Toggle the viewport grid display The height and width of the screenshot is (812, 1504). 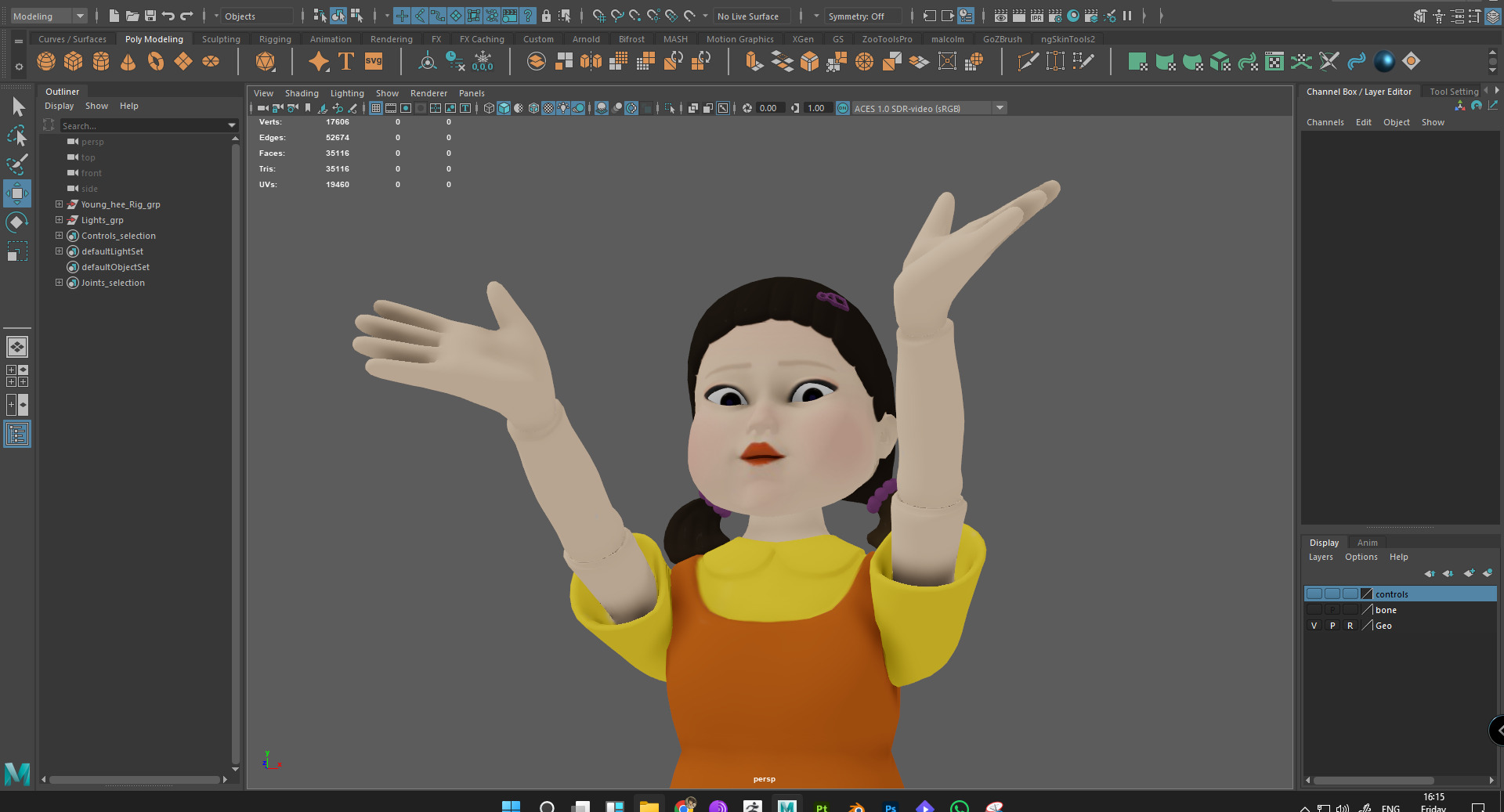tap(376, 108)
